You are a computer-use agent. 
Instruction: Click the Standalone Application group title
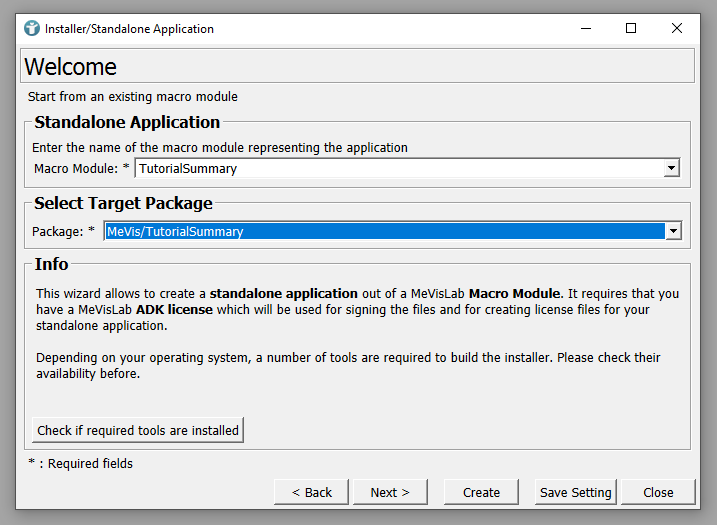click(127, 122)
